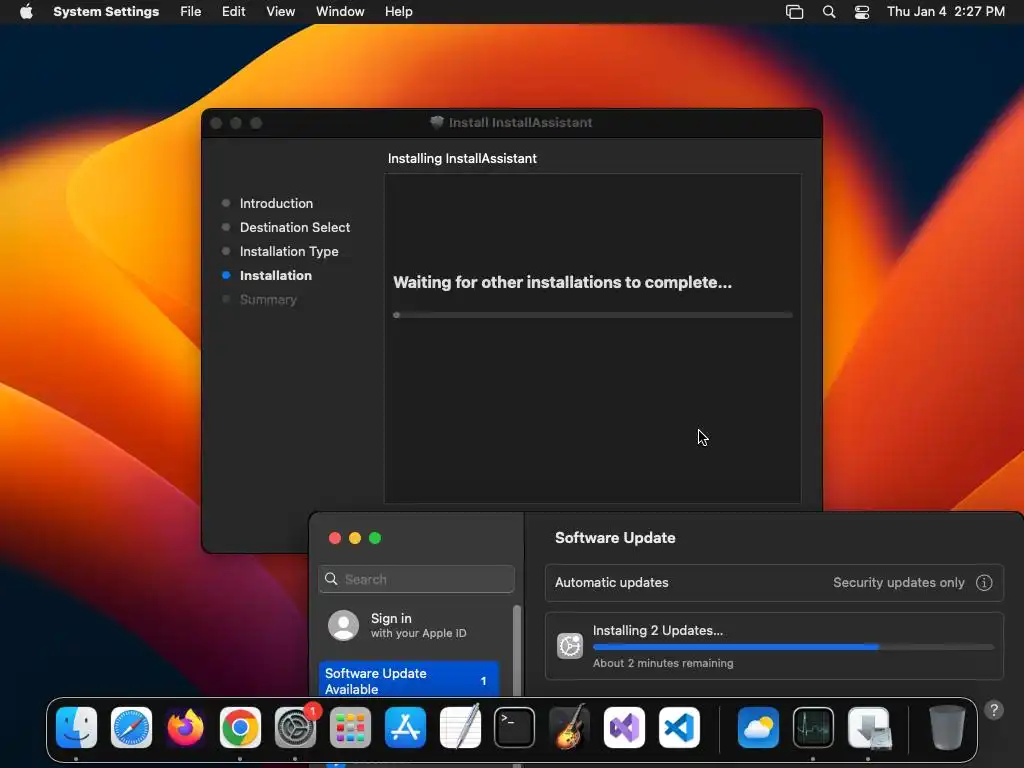
Task: Click Waiting for other installations text
Action: [x=562, y=282]
